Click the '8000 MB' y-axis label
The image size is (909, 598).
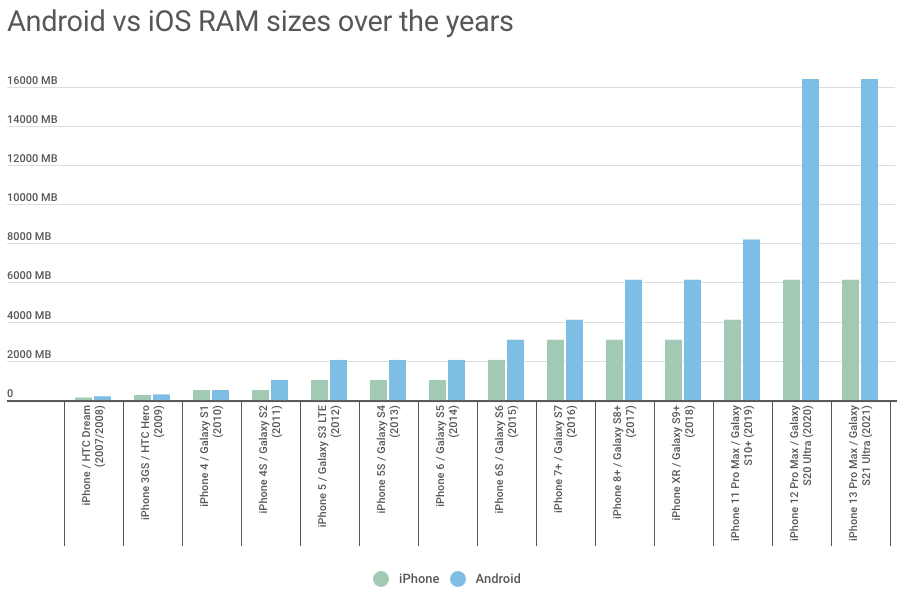[29, 236]
